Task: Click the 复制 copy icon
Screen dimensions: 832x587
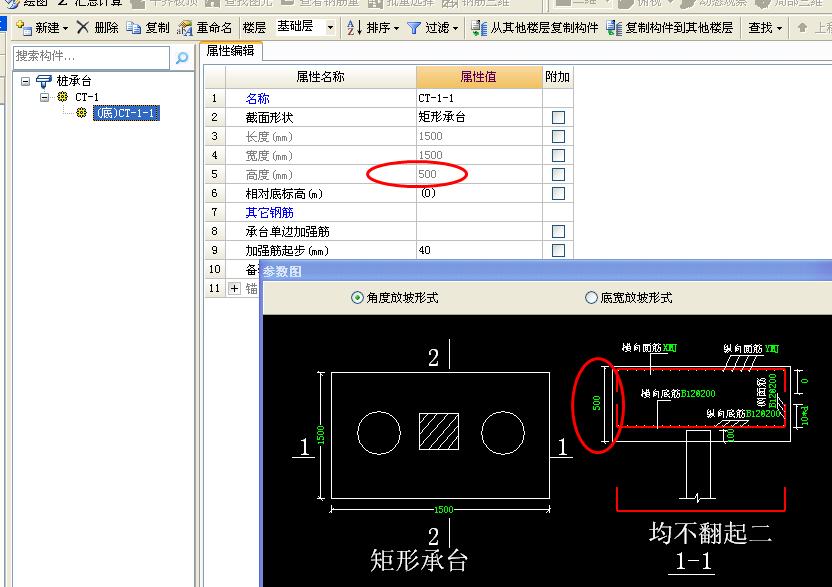Action: [134, 28]
